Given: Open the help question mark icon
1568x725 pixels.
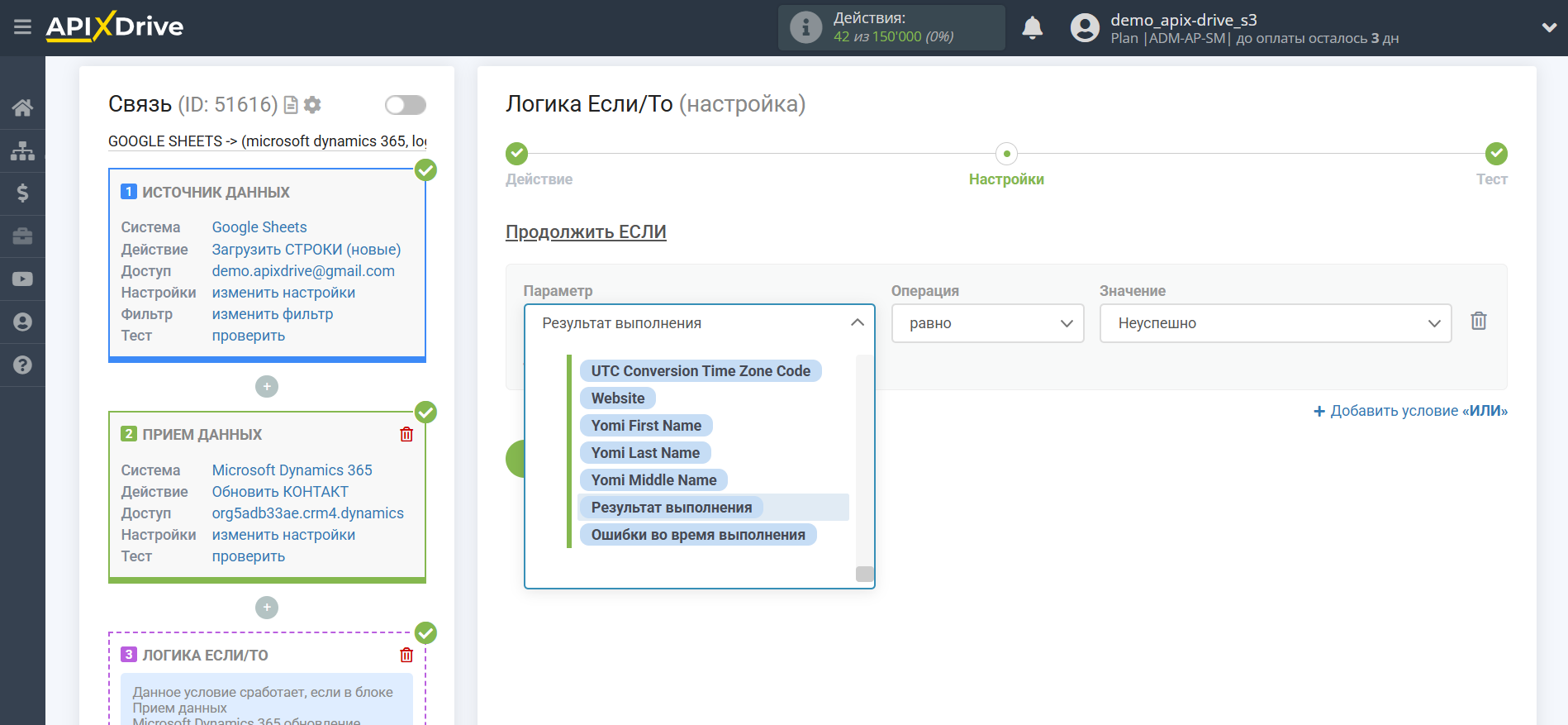Looking at the screenshot, I should tap(22, 365).
